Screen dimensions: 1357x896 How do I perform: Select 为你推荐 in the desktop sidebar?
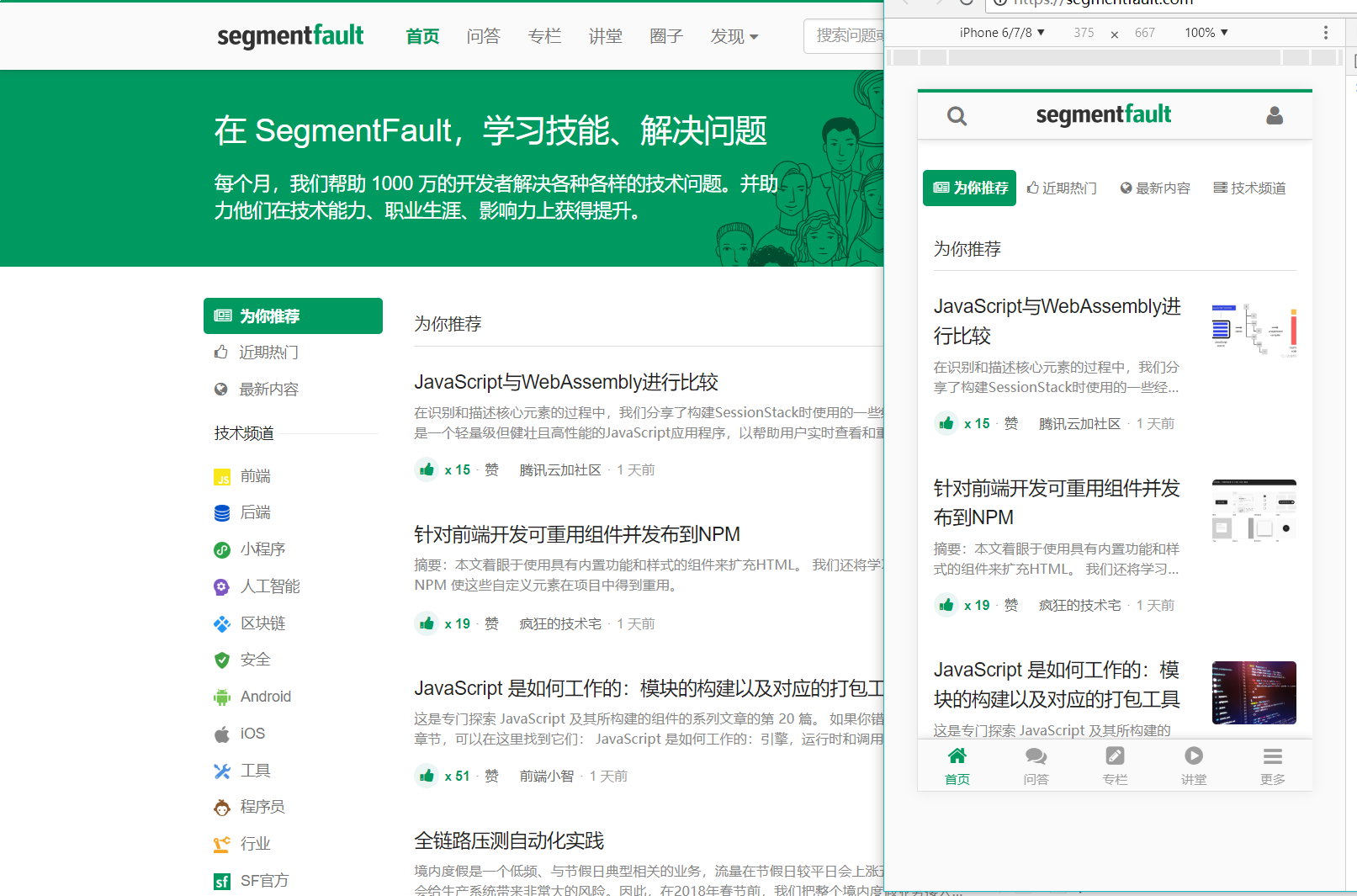coord(293,315)
